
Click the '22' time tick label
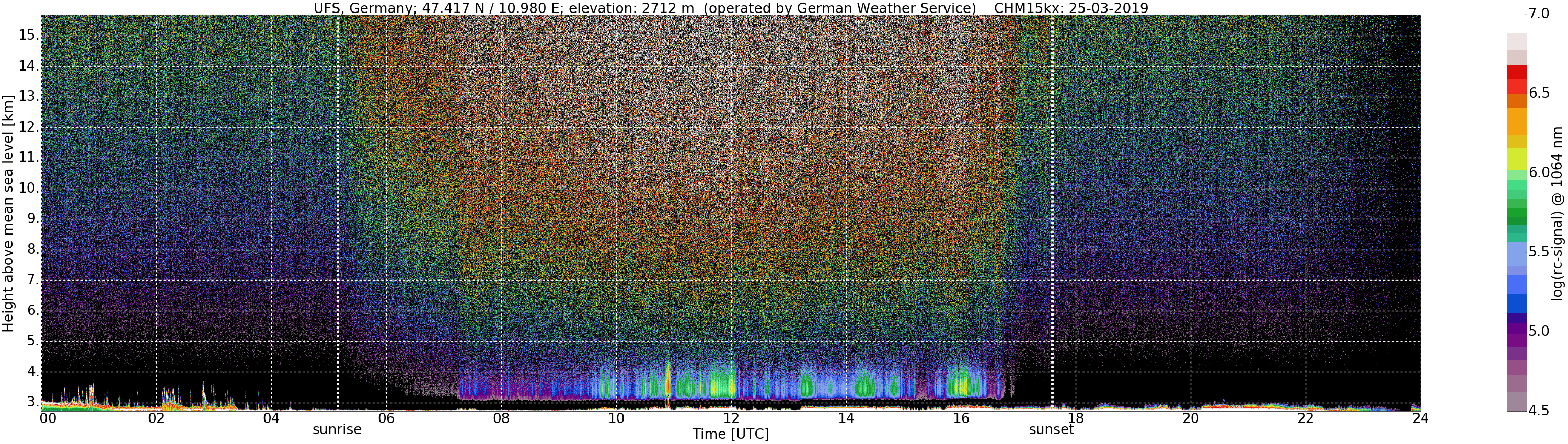[x=1306, y=418]
